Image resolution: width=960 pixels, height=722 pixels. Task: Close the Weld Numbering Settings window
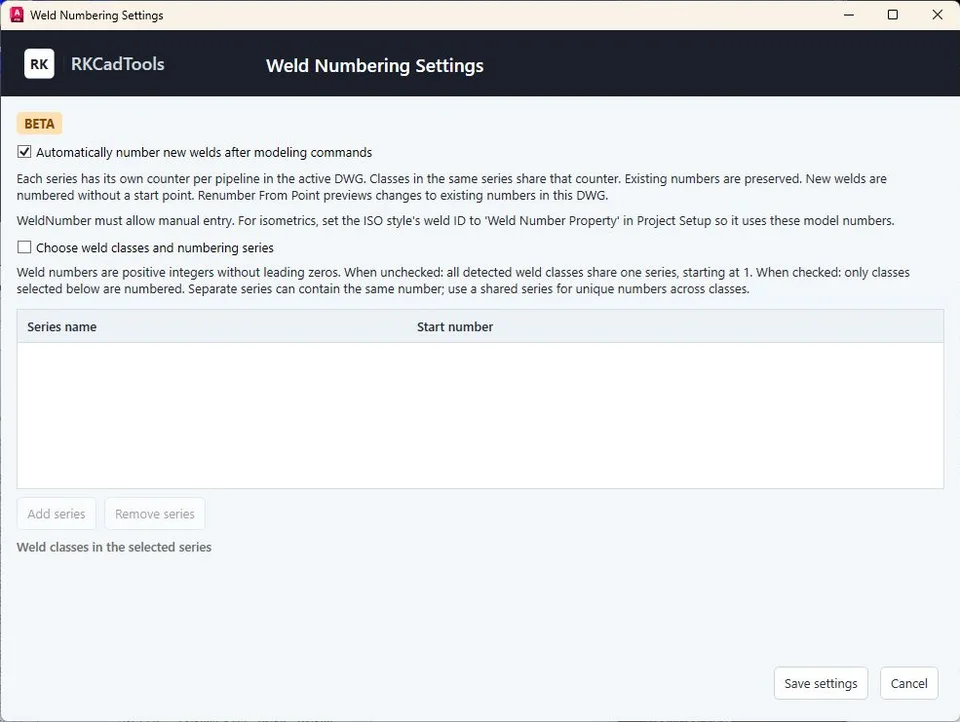point(937,15)
